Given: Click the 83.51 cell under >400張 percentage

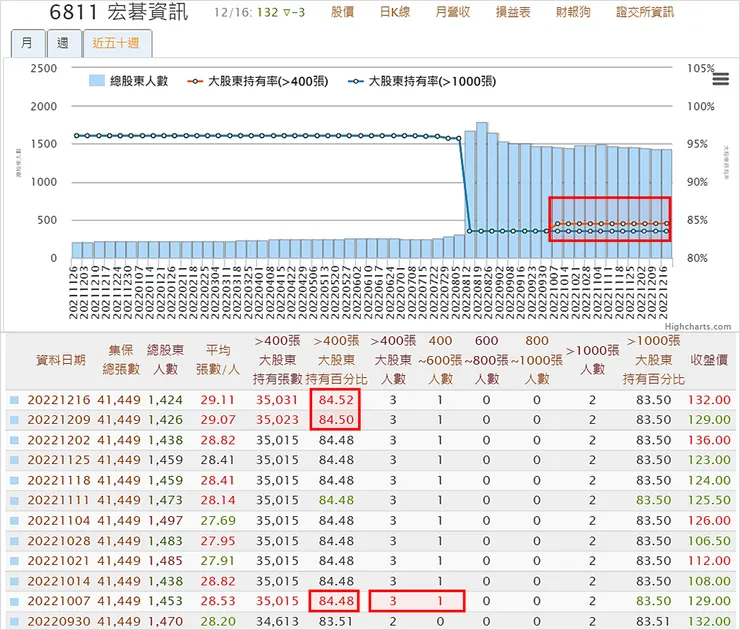Looking at the screenshot, I should 336,622.
